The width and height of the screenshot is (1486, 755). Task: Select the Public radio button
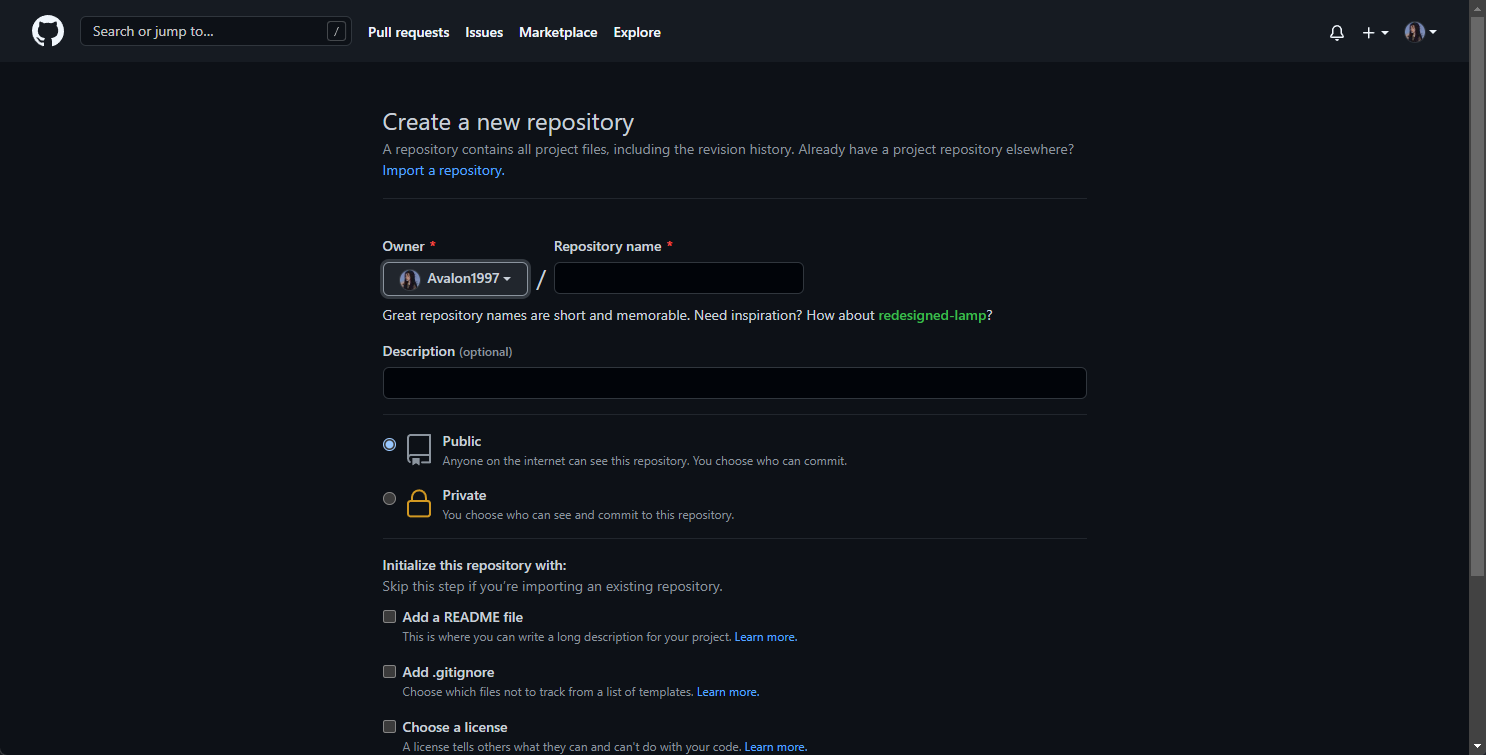[390, 445]
